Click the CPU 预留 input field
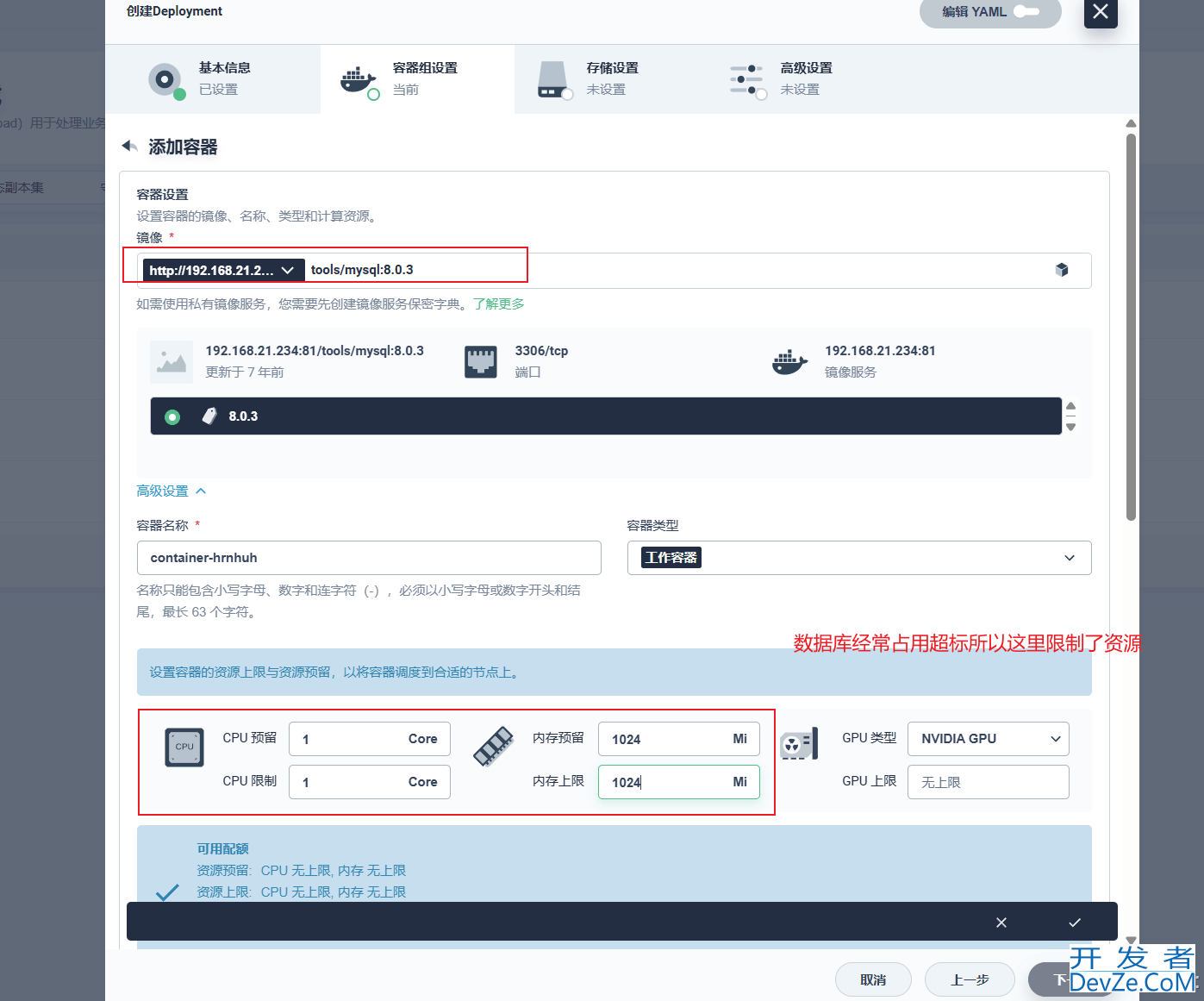Screen dimensions: 1204x1001 [x=370, y=739]
